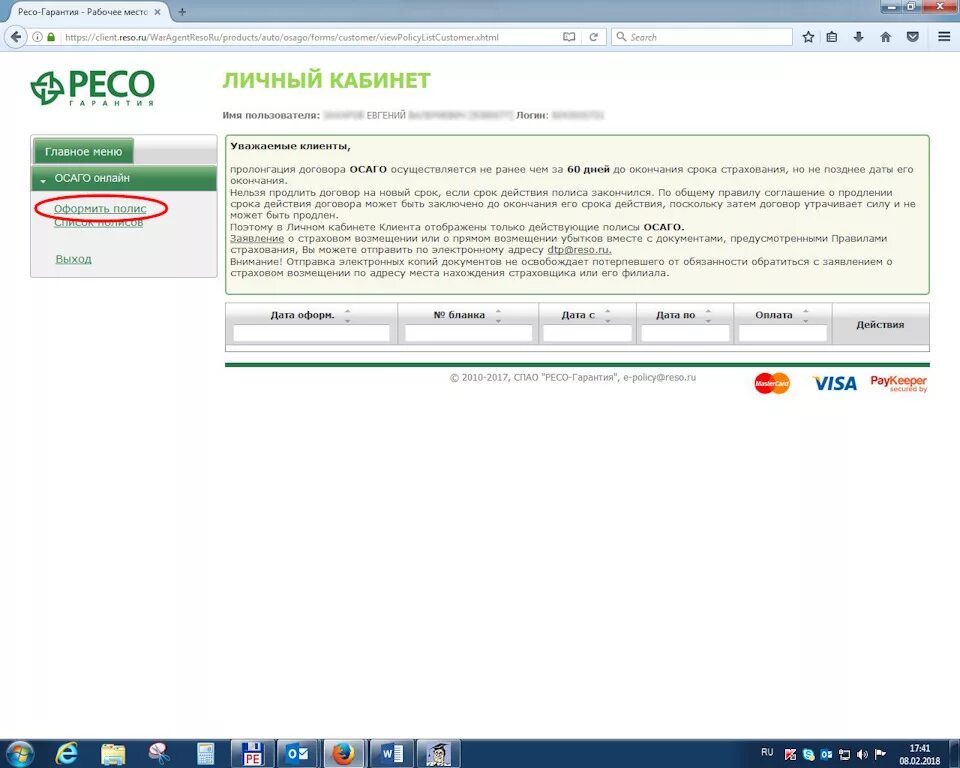The width and height of the screenshot is (960, 768).
Task: Sort by Дата с column arrows
Action: coord(607,315)
